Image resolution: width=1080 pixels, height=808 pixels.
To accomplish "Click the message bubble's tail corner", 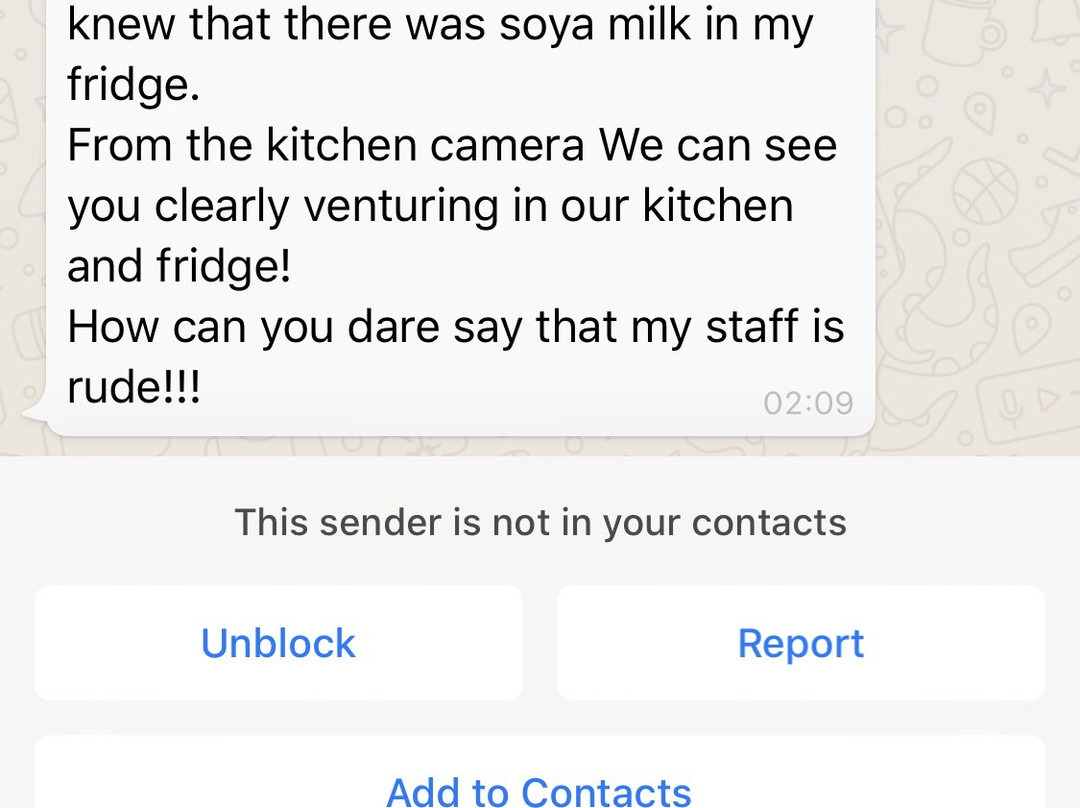I will (35, 412).
